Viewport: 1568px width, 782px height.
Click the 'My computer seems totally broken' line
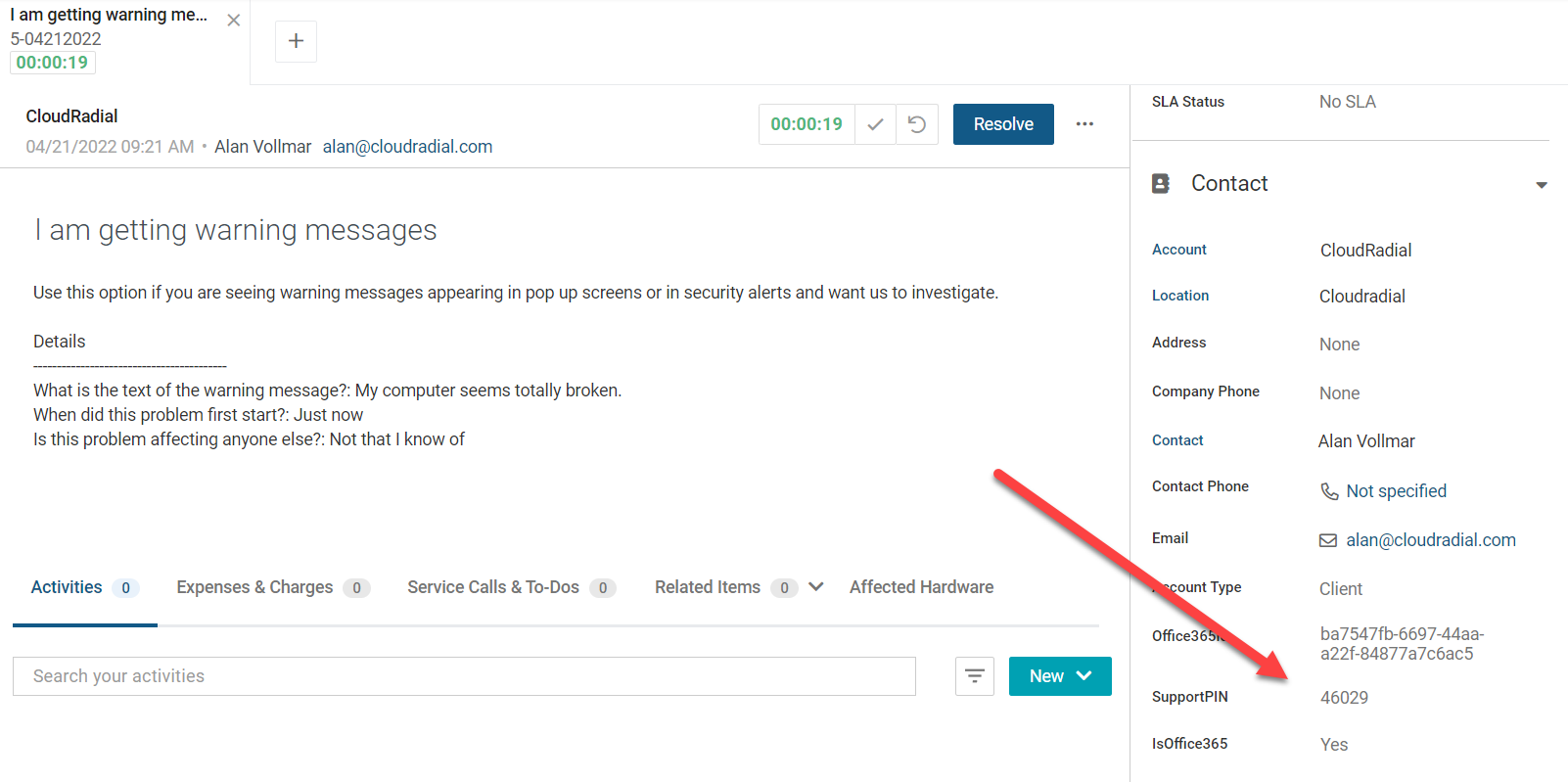[327, 391]
